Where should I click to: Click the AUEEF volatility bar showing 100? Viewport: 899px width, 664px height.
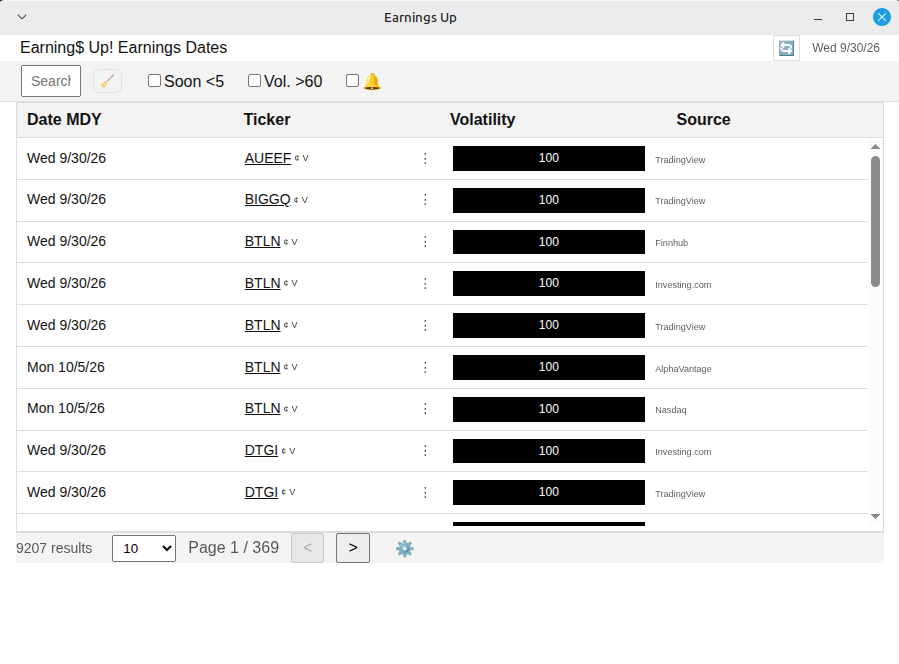tap(549, 158)
